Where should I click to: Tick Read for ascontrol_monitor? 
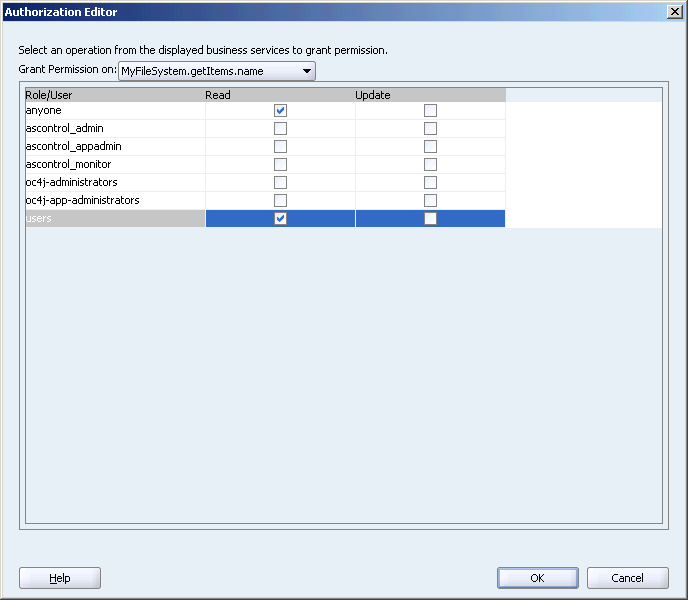pos(280,165)
